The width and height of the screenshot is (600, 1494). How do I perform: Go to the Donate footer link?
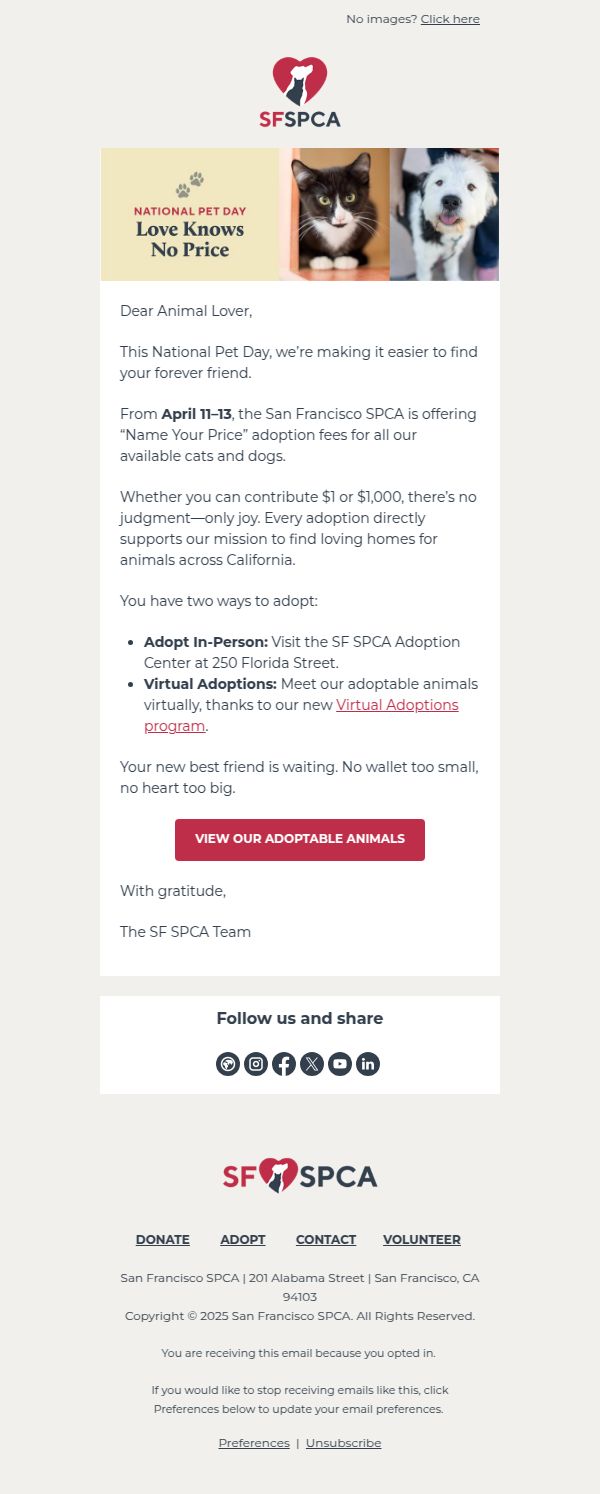click(x=163, y=1239)
